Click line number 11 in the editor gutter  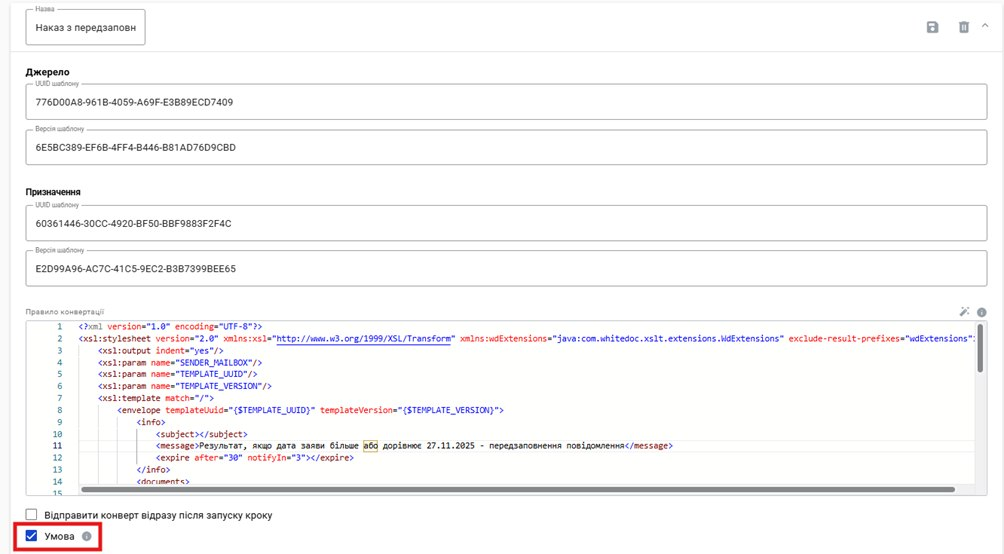58,446
